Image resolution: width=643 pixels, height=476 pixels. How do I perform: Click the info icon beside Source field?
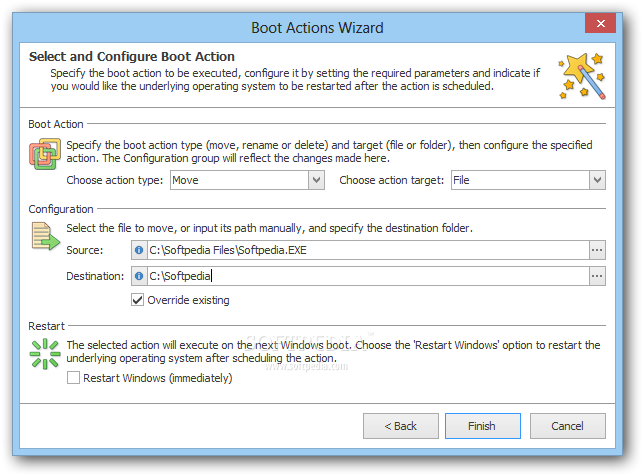click(x=139, y=250)
